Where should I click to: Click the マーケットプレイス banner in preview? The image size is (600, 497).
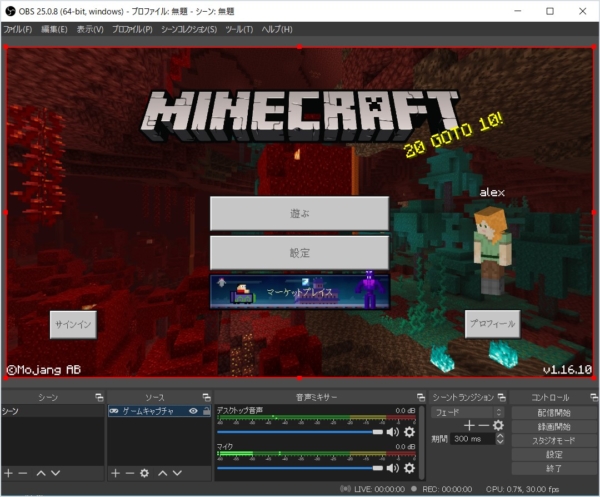pyautogui.click(x=300, y=292)
